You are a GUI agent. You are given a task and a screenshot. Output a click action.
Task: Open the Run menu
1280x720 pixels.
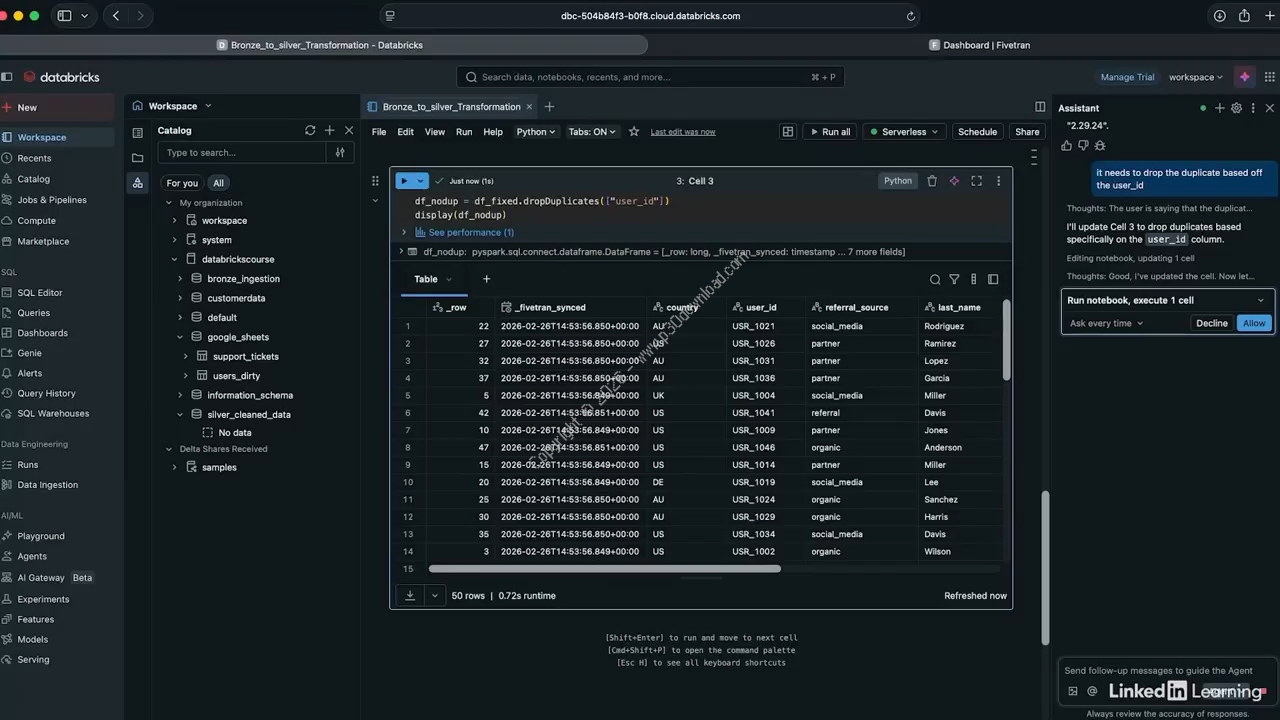(x=464, y=132)
